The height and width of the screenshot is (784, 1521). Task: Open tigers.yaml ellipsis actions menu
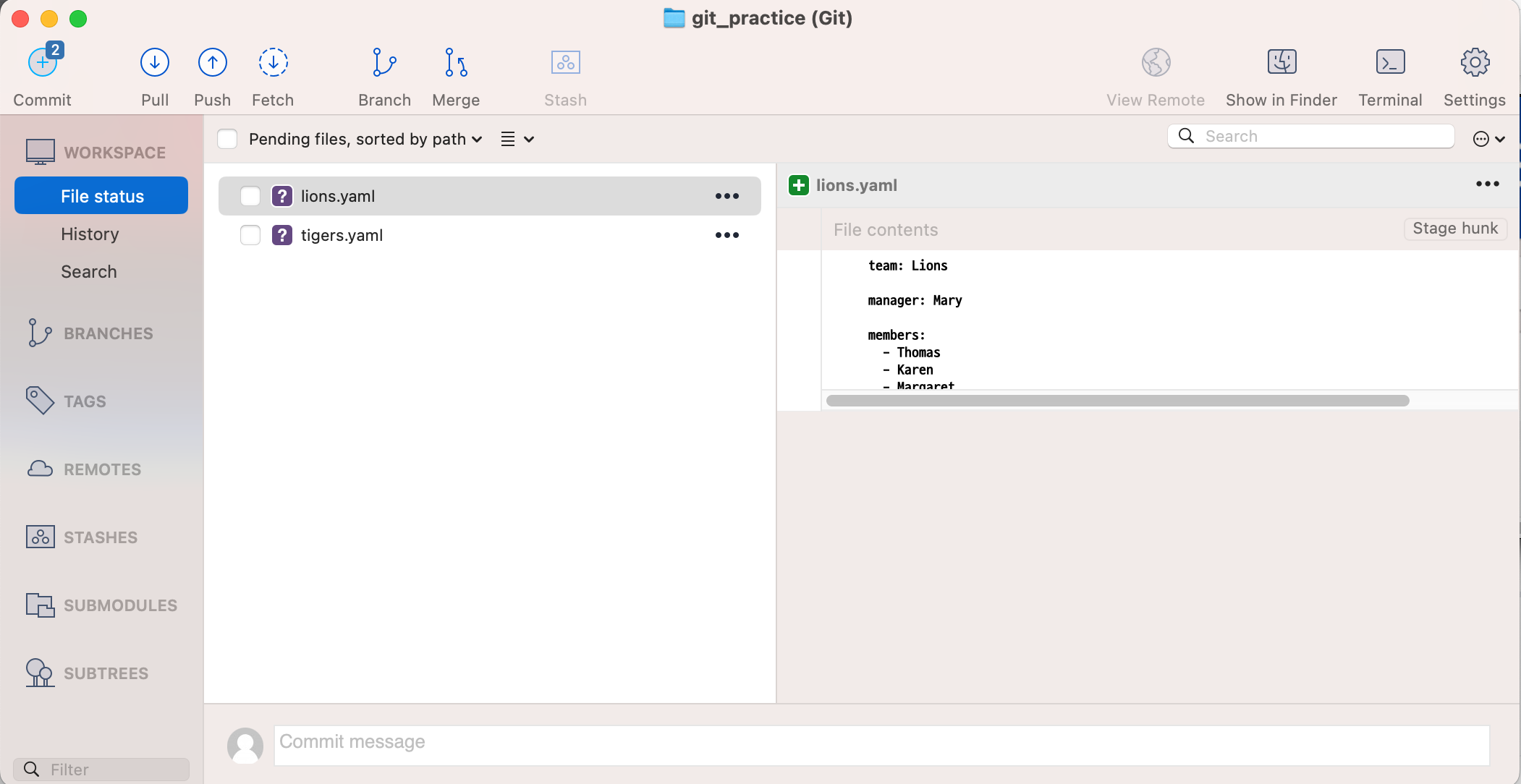(x=726, y=235)
